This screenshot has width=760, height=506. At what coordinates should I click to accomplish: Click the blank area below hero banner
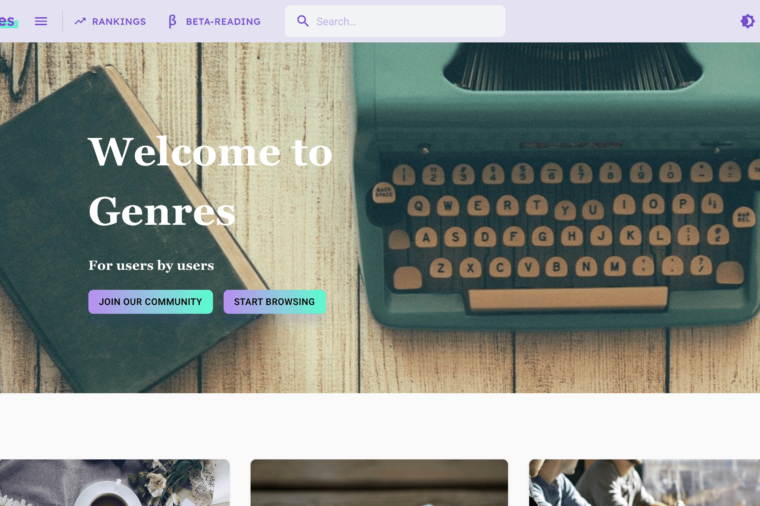[380, 426]
